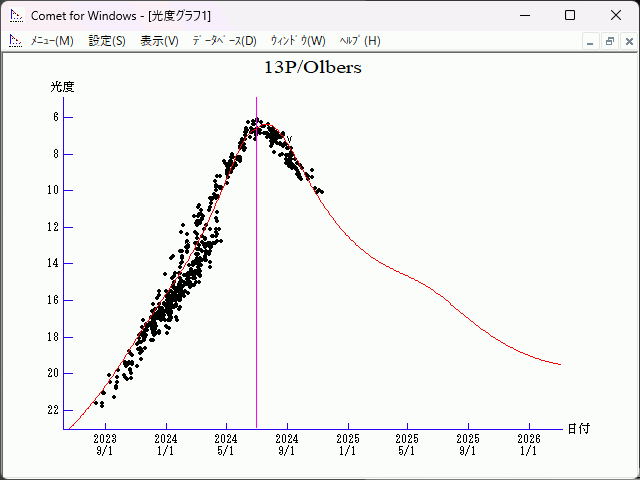This screenshot has width=640, height=480.
Task: Maximize the Comet for Windows application window
Action: coord(570,15)
